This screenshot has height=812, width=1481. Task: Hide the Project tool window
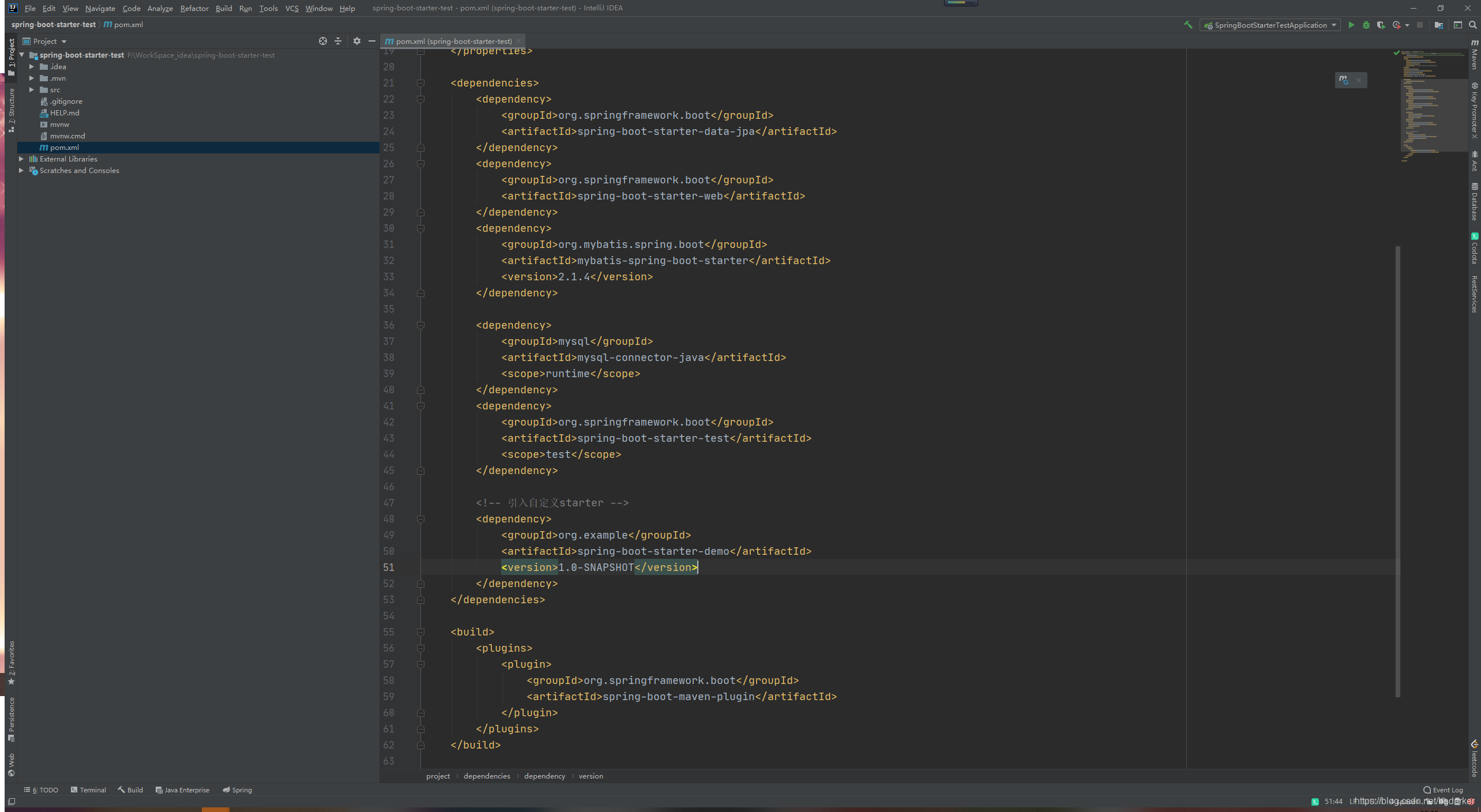[x=372, y=41]
